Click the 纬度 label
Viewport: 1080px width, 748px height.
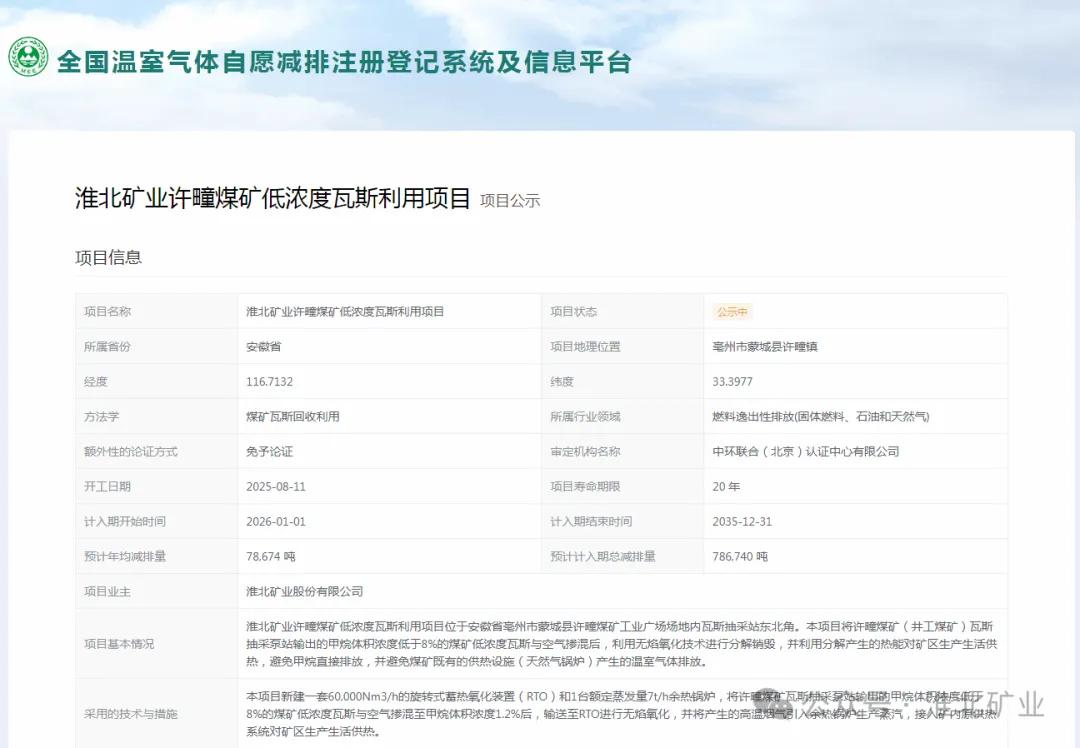[562, 382]
